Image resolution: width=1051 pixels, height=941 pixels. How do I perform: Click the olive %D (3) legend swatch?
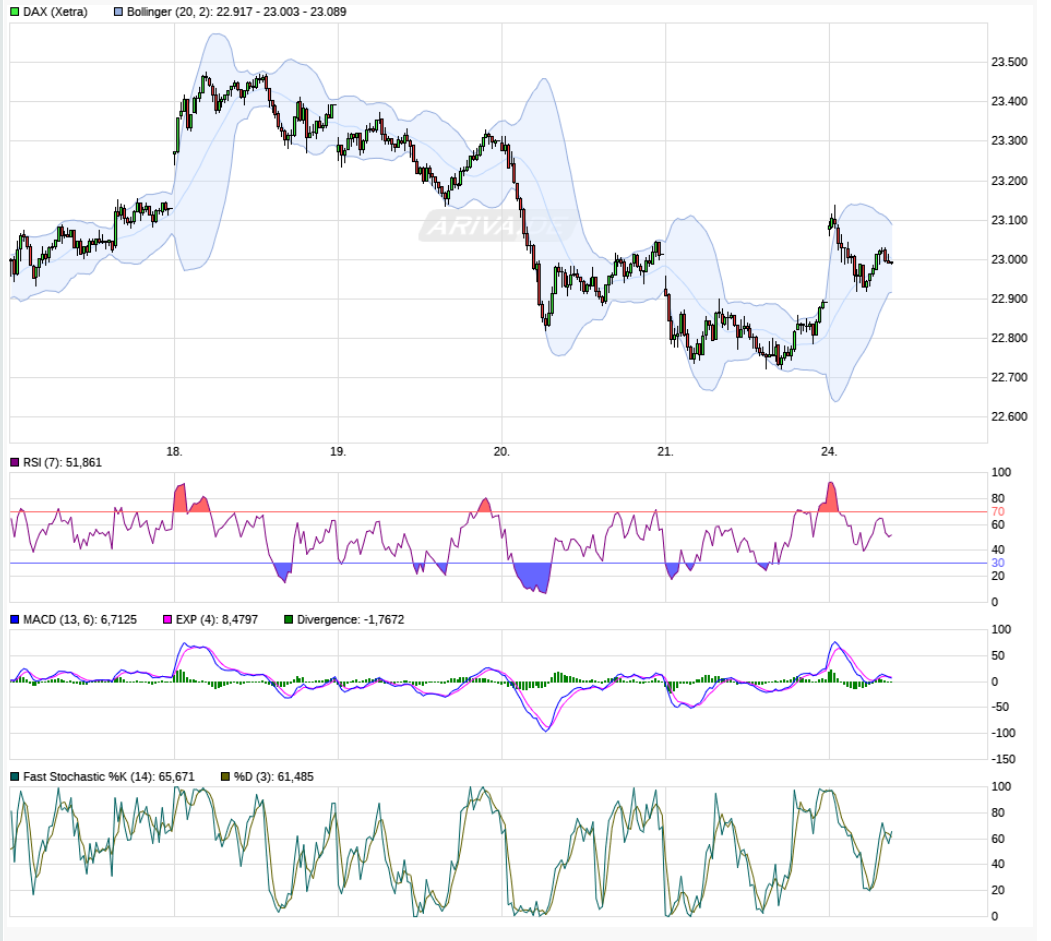[225, 776]
